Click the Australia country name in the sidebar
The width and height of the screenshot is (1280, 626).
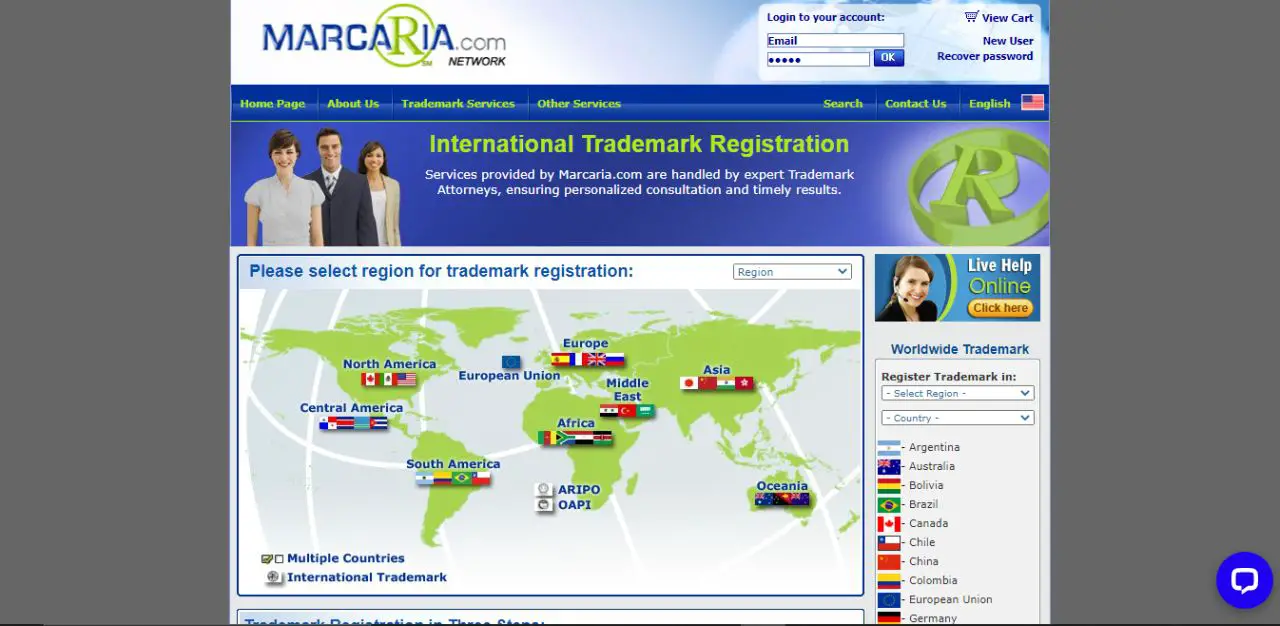coord(932,466)
